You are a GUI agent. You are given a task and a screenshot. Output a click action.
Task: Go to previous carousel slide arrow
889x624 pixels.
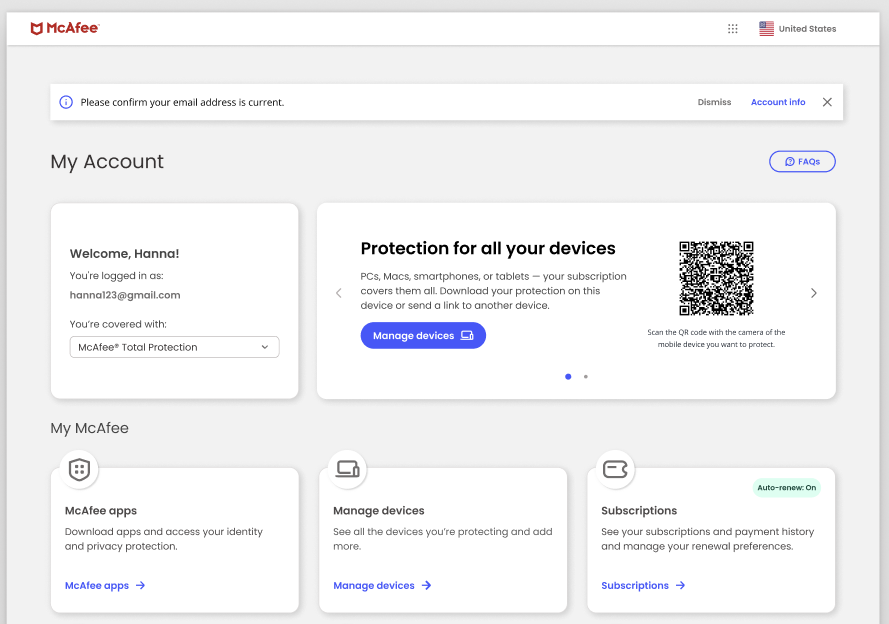pyautogui.click(x=338, y=293)
